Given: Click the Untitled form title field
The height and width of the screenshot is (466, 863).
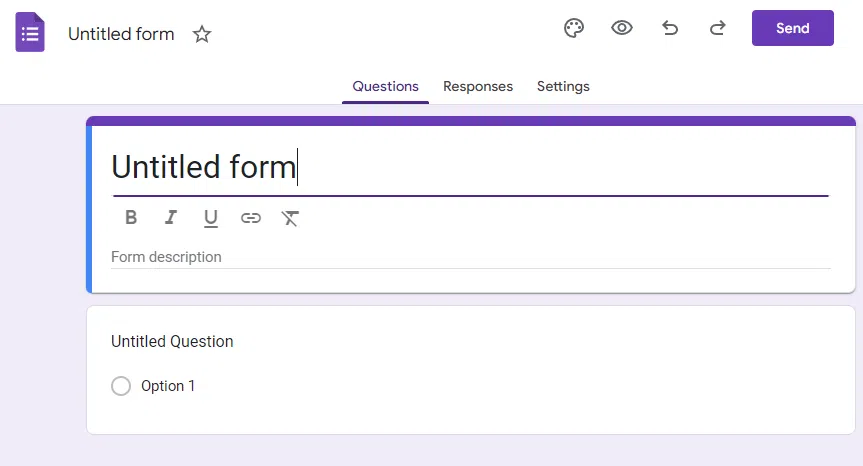Looking at the screenshot, I should tap(471, 167).
